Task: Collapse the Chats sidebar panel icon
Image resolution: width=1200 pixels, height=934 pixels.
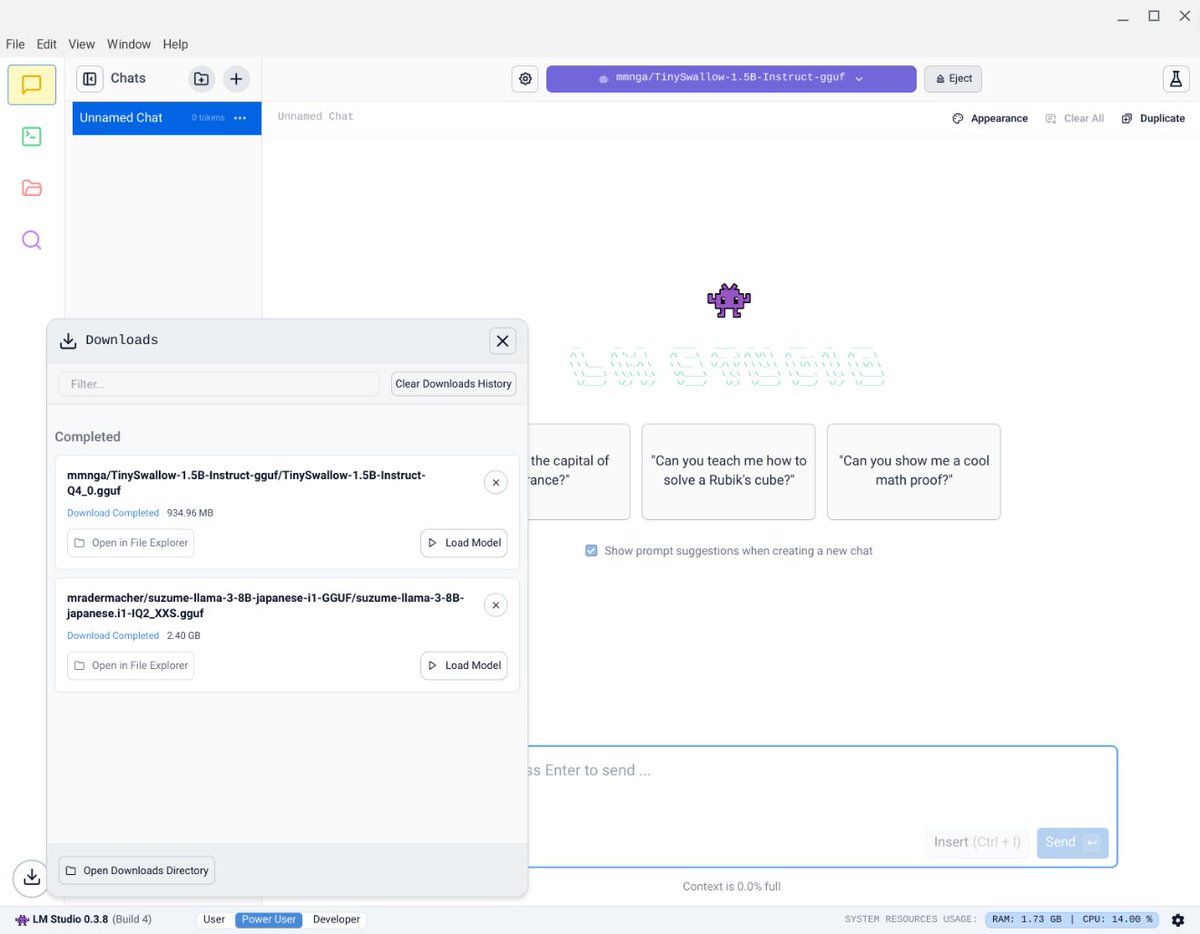Action: click(x=90, y=78)
